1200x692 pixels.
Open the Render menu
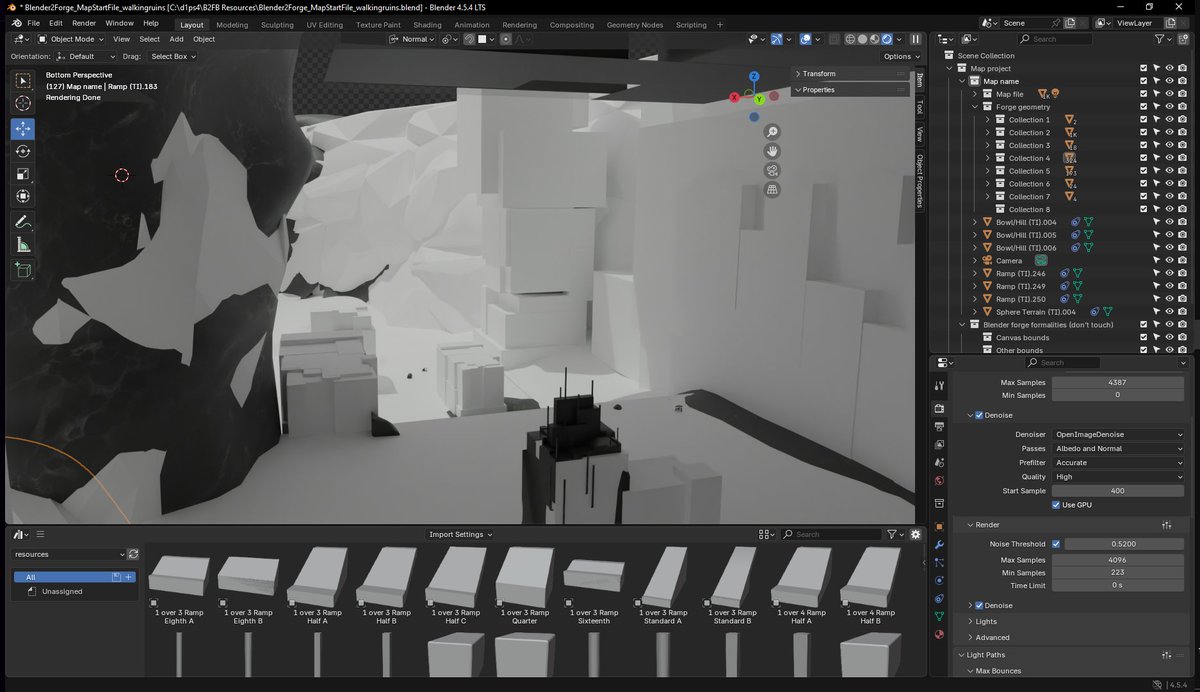pyautogui.click(x=84, y=23)
